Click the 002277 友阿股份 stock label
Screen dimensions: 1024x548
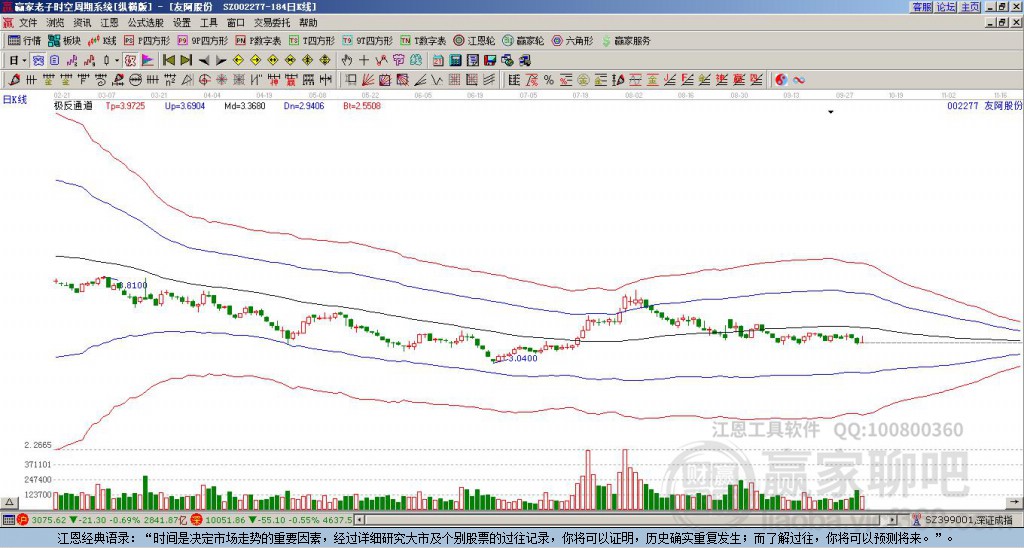pos(985,105)
